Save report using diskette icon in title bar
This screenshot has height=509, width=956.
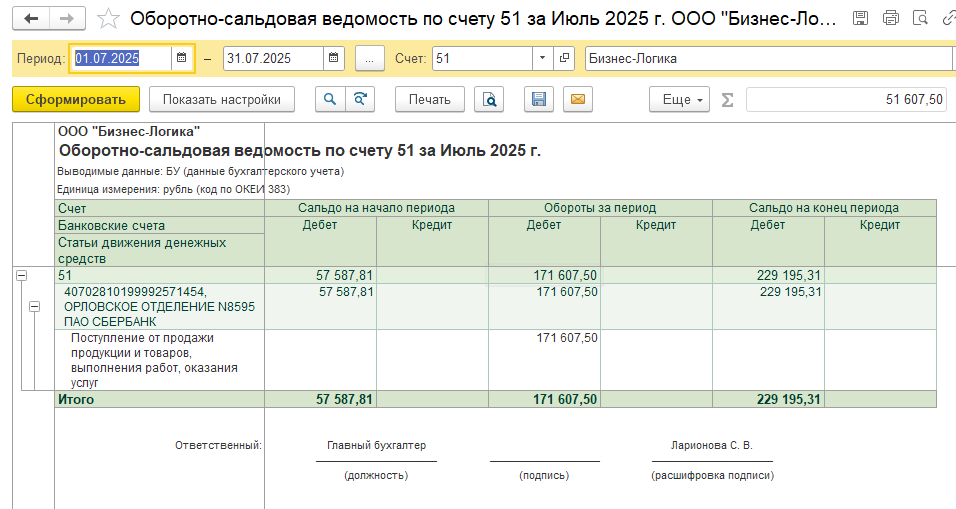(860, 18)
